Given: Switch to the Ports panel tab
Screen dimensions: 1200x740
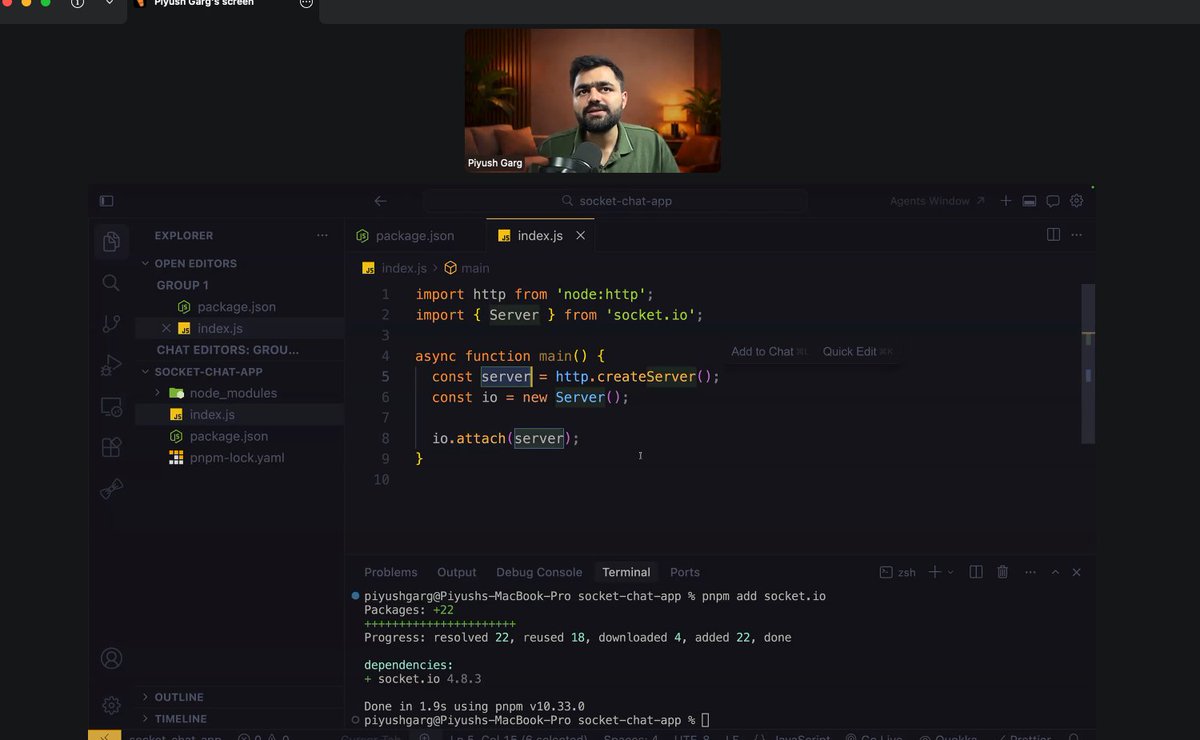Looking at the screenshot, I should point(685,572).
